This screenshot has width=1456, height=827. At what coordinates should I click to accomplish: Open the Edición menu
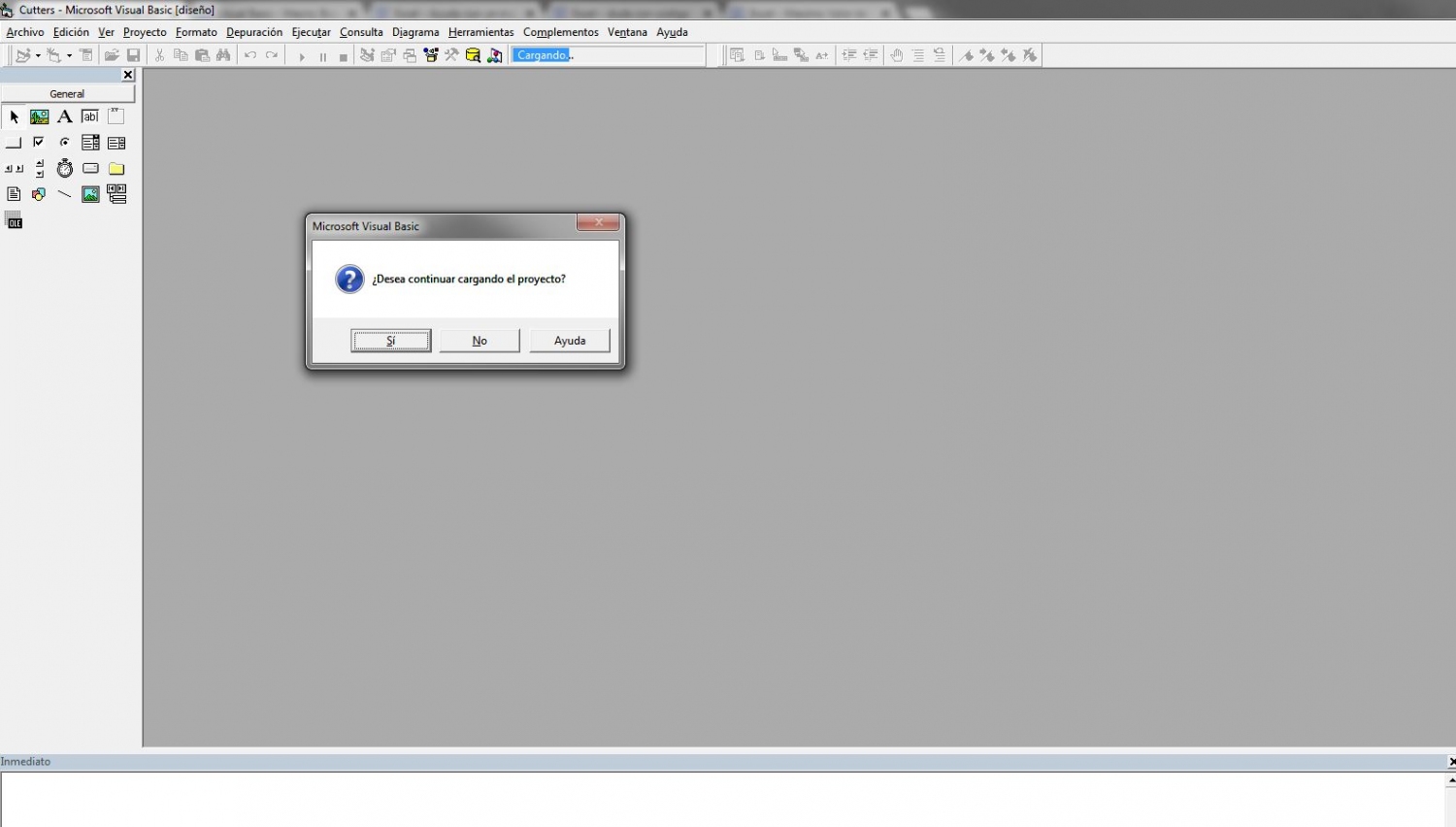coord(71,32)
